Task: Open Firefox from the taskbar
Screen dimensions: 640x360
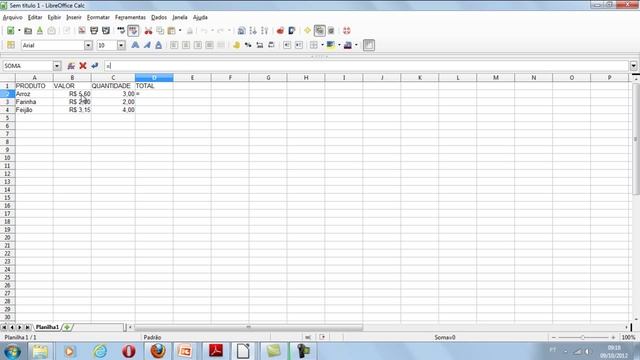Action: (158, 351)
